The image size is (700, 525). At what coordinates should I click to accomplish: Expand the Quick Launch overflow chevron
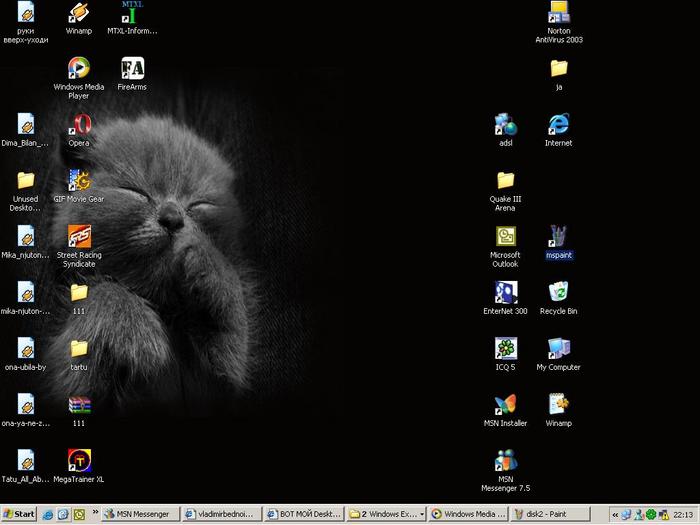[95, 512]
